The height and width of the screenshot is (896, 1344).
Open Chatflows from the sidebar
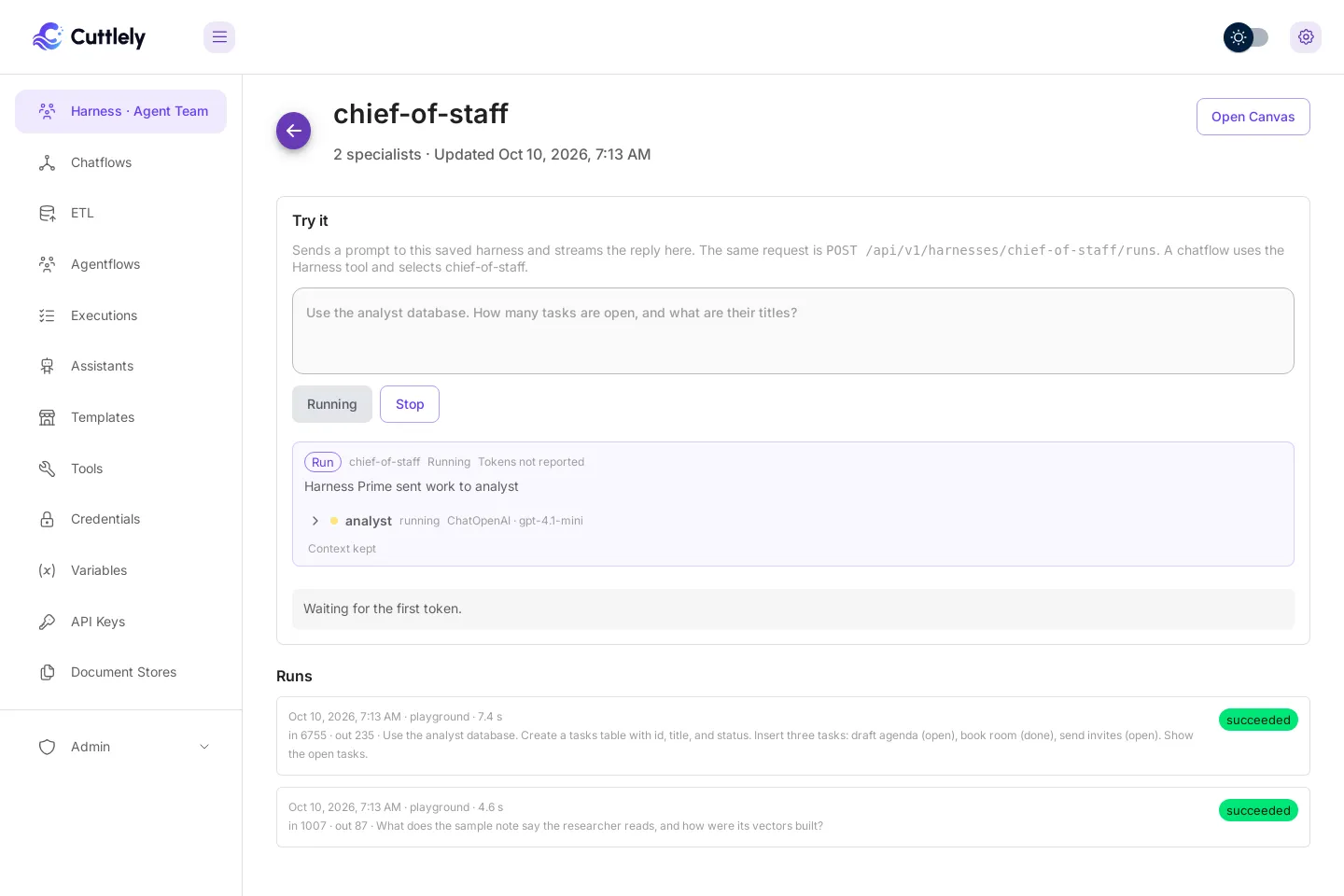[x=120, y=162]
